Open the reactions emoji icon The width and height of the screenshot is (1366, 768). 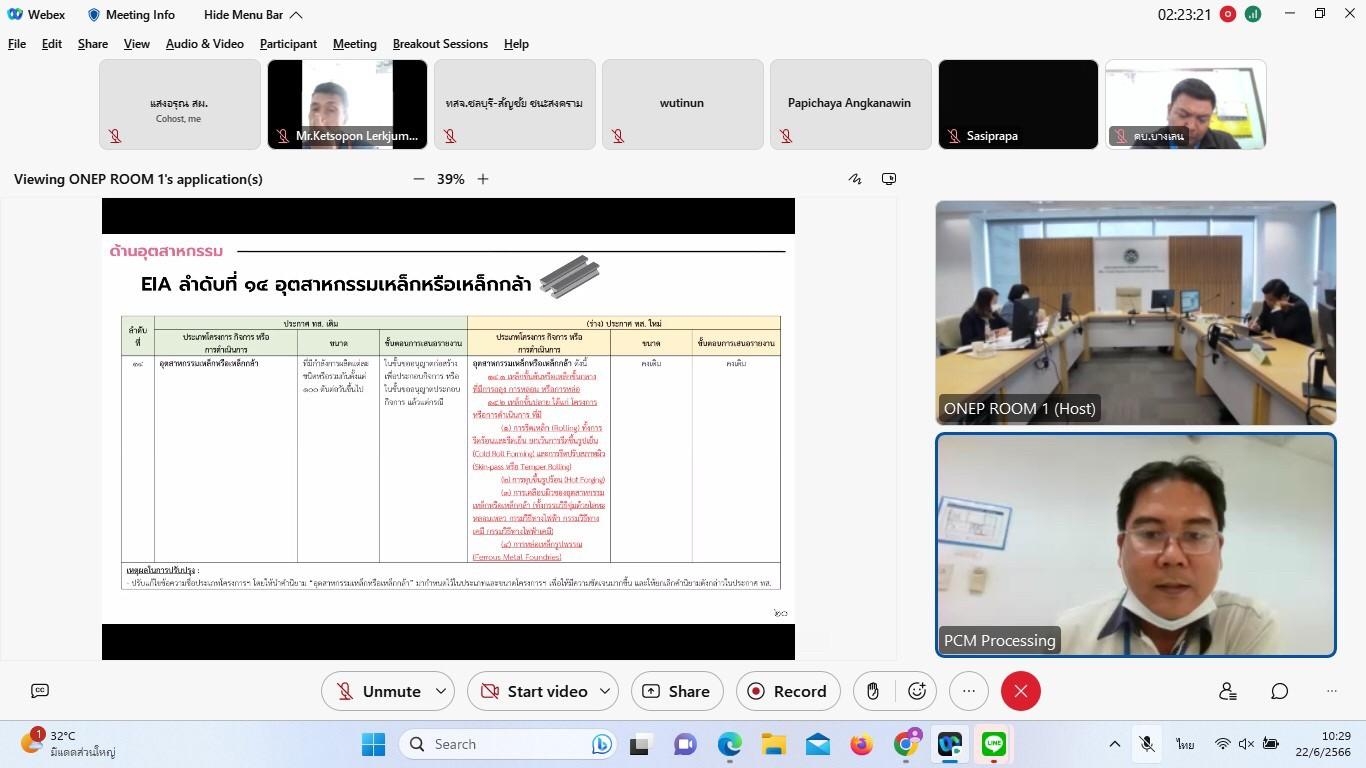[916, 691]
